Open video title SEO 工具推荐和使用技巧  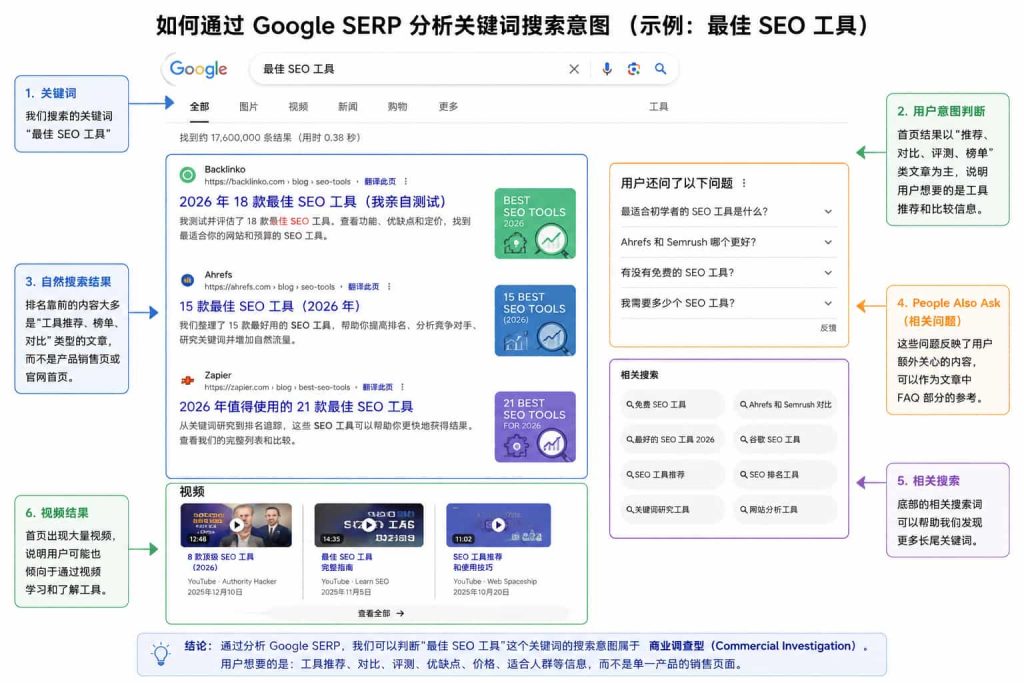click(477, 562)
